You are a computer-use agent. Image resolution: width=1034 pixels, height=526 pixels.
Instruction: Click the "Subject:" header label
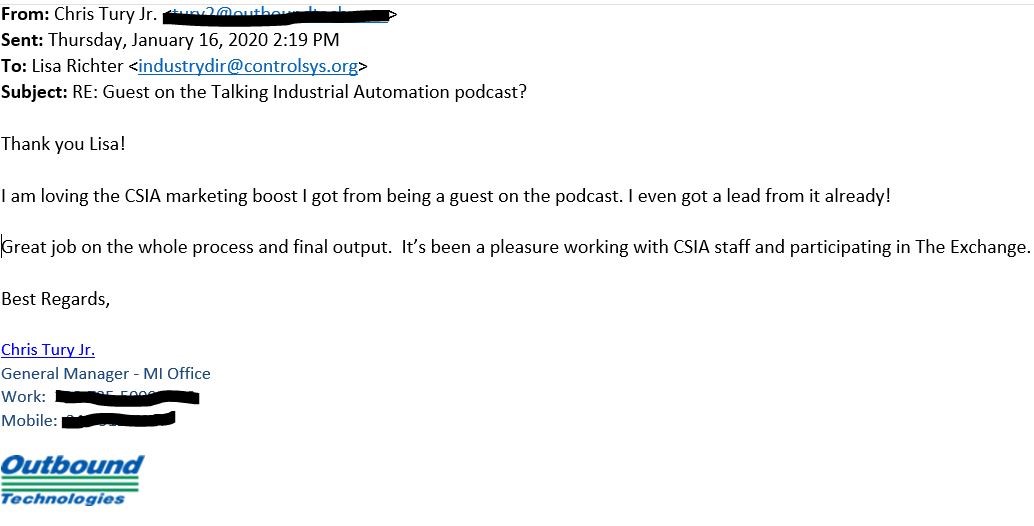point(34,92)
